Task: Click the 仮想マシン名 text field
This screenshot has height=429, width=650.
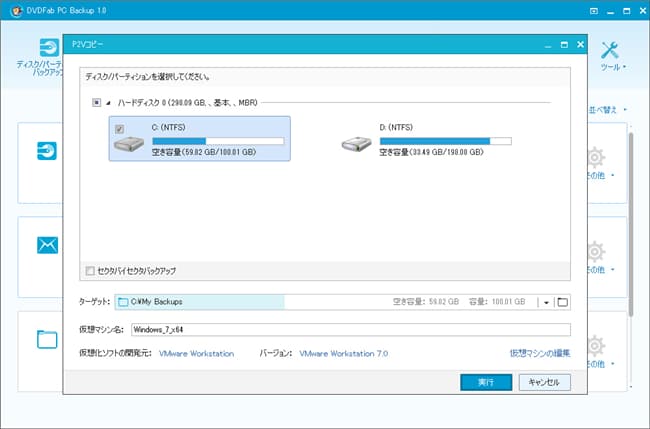Action: [350, 328]
